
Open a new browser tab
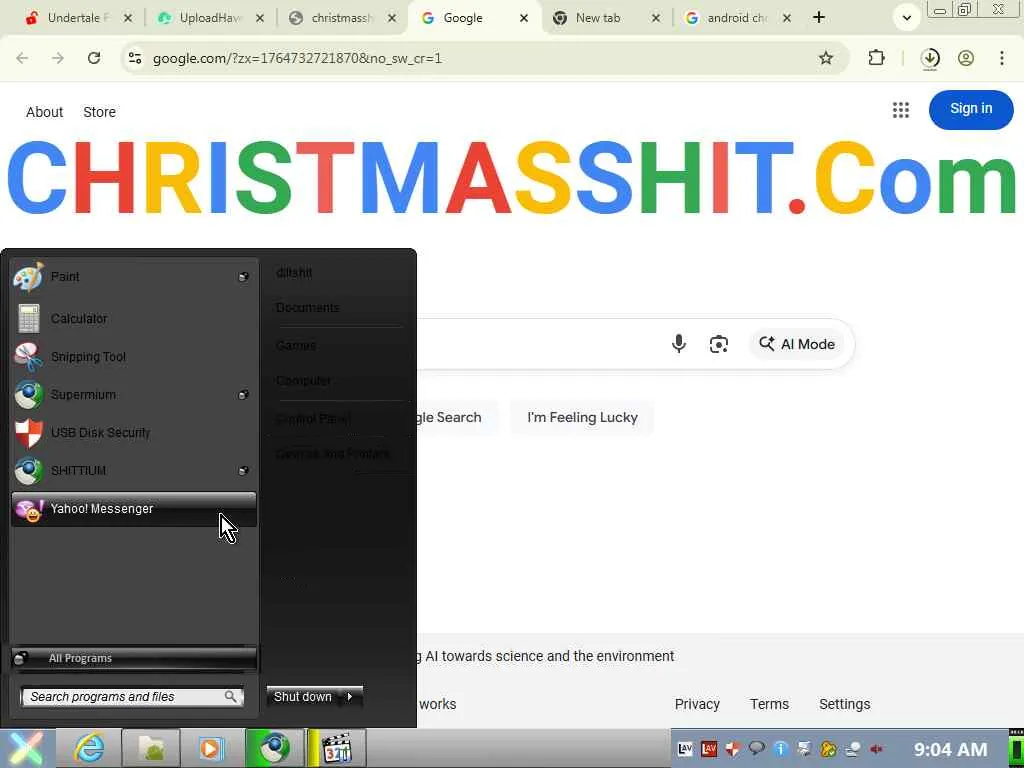(819, 18)
